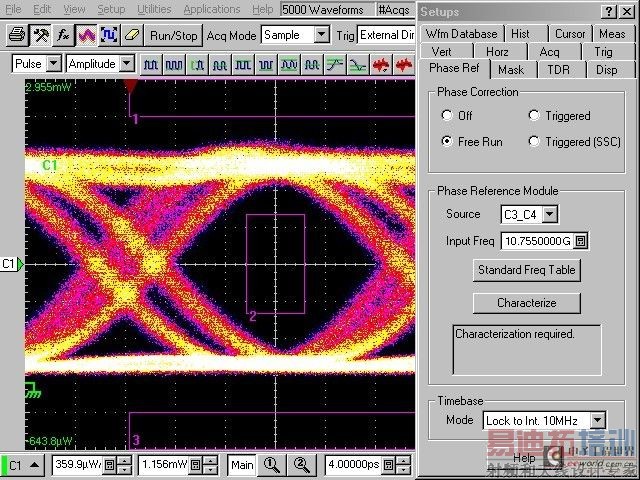Image resolution: width=640 pixels, height=480 pixels.
Task: Click the printer icon in toolbar
Action: pyautogui.click(x=17, y=35)
